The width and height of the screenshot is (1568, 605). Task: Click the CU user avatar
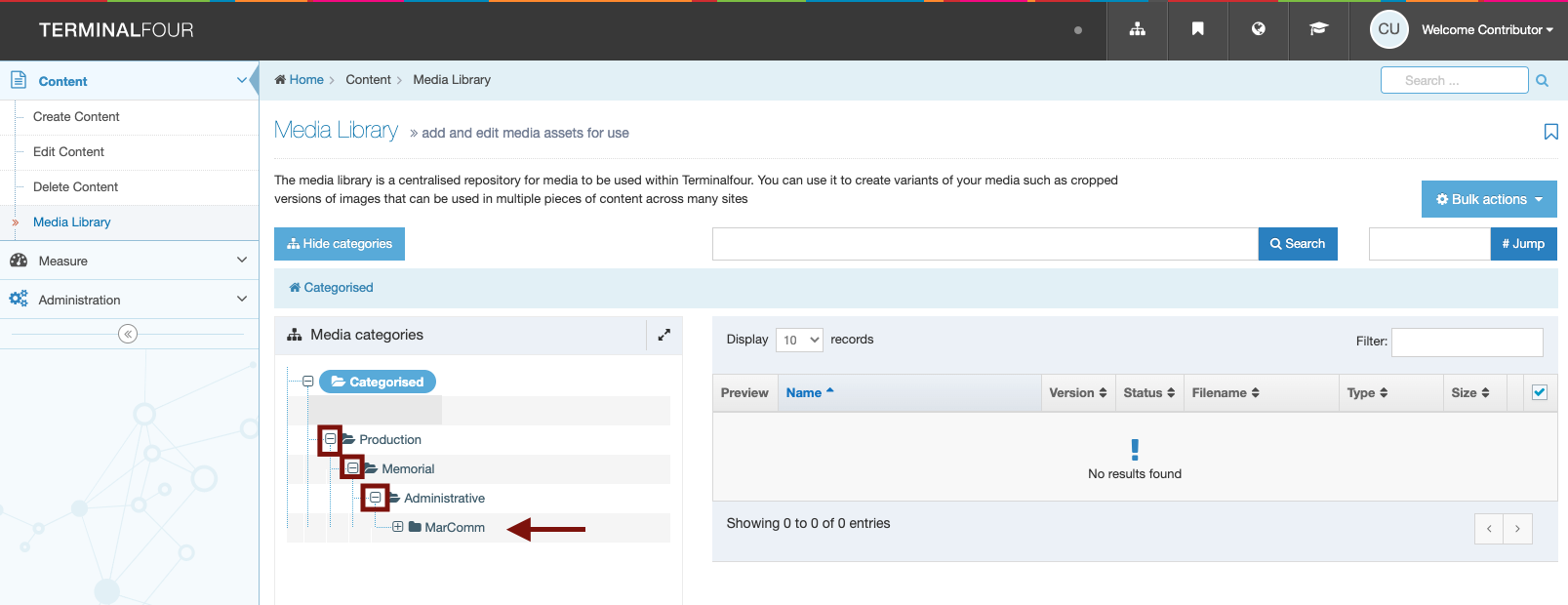pos(1389,29)
